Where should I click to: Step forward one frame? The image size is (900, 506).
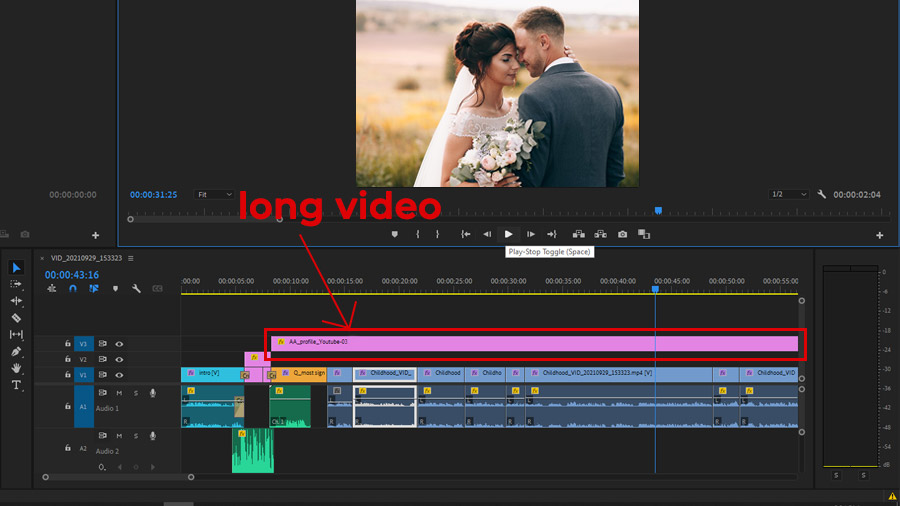click(x=530, y=234)
